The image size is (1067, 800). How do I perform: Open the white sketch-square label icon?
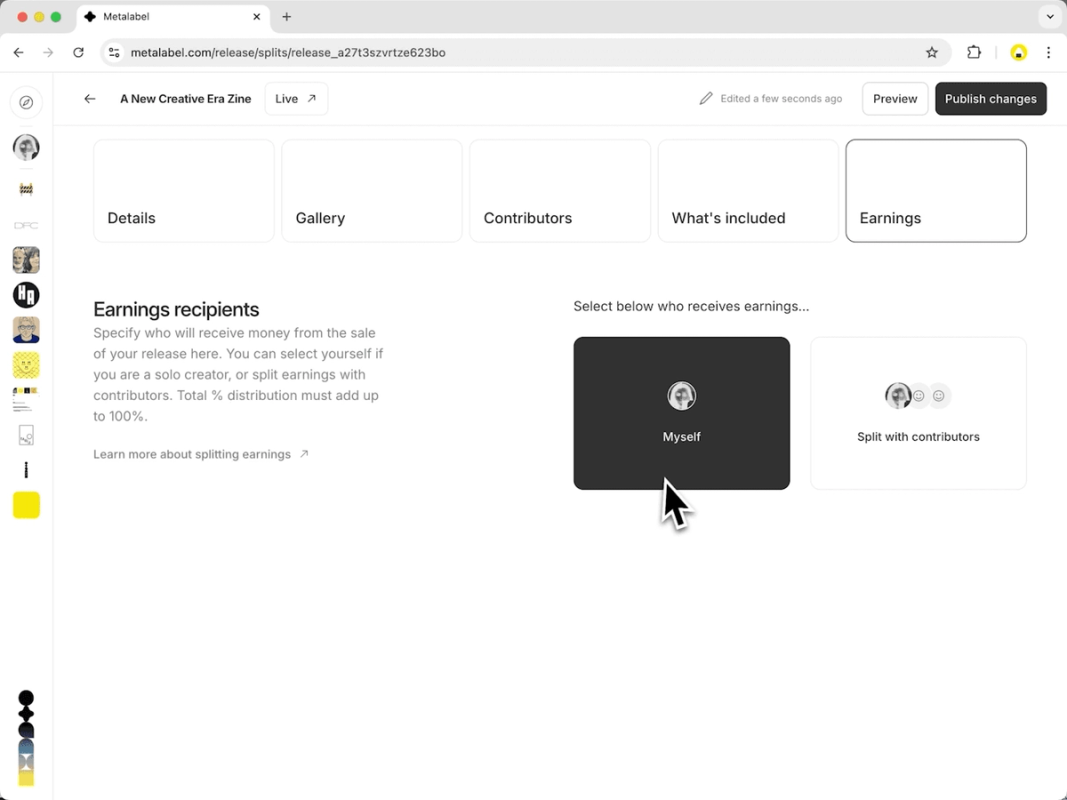click(x=26, y=435)
